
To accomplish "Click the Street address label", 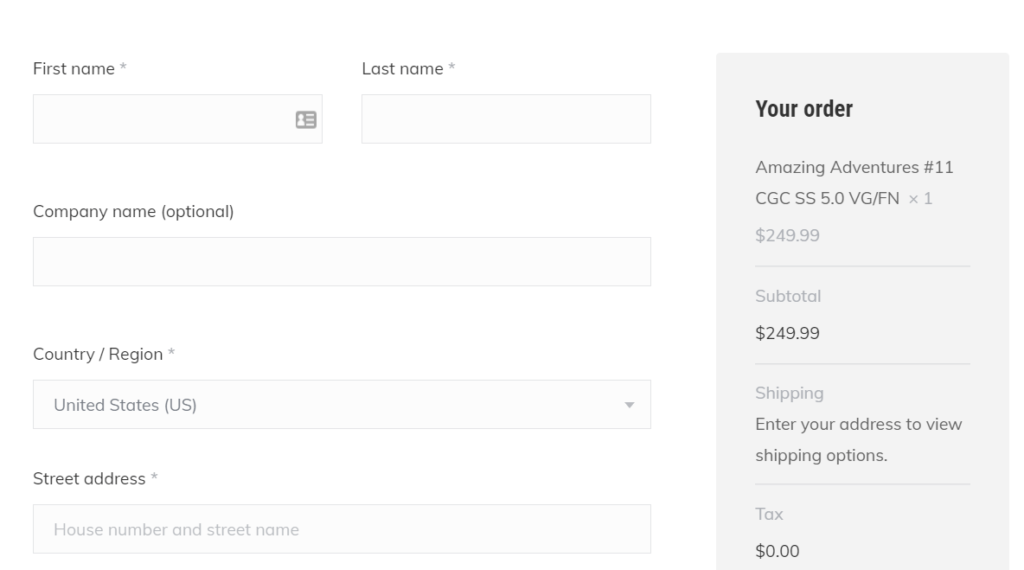I will [89, 479].
